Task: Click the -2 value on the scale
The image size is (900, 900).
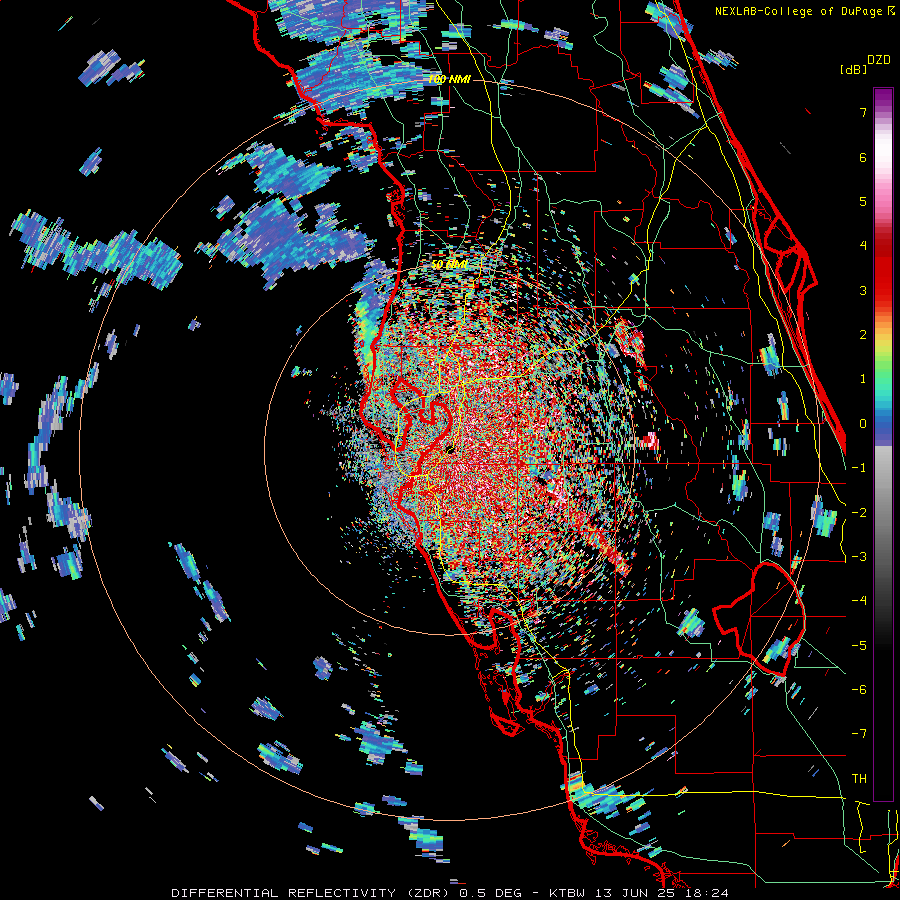Action: tap(859, 513)
